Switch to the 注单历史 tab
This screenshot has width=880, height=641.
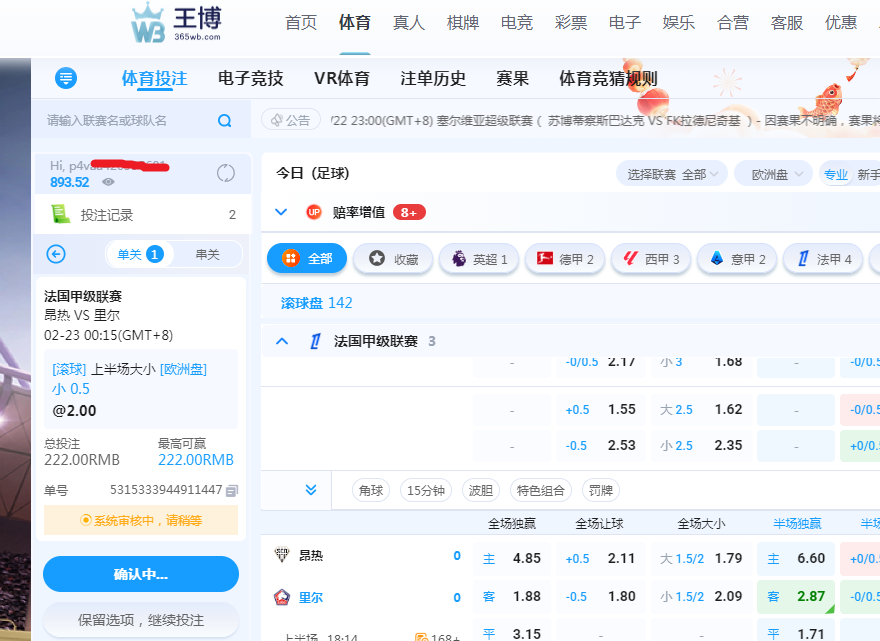click(x=433, y=78)
